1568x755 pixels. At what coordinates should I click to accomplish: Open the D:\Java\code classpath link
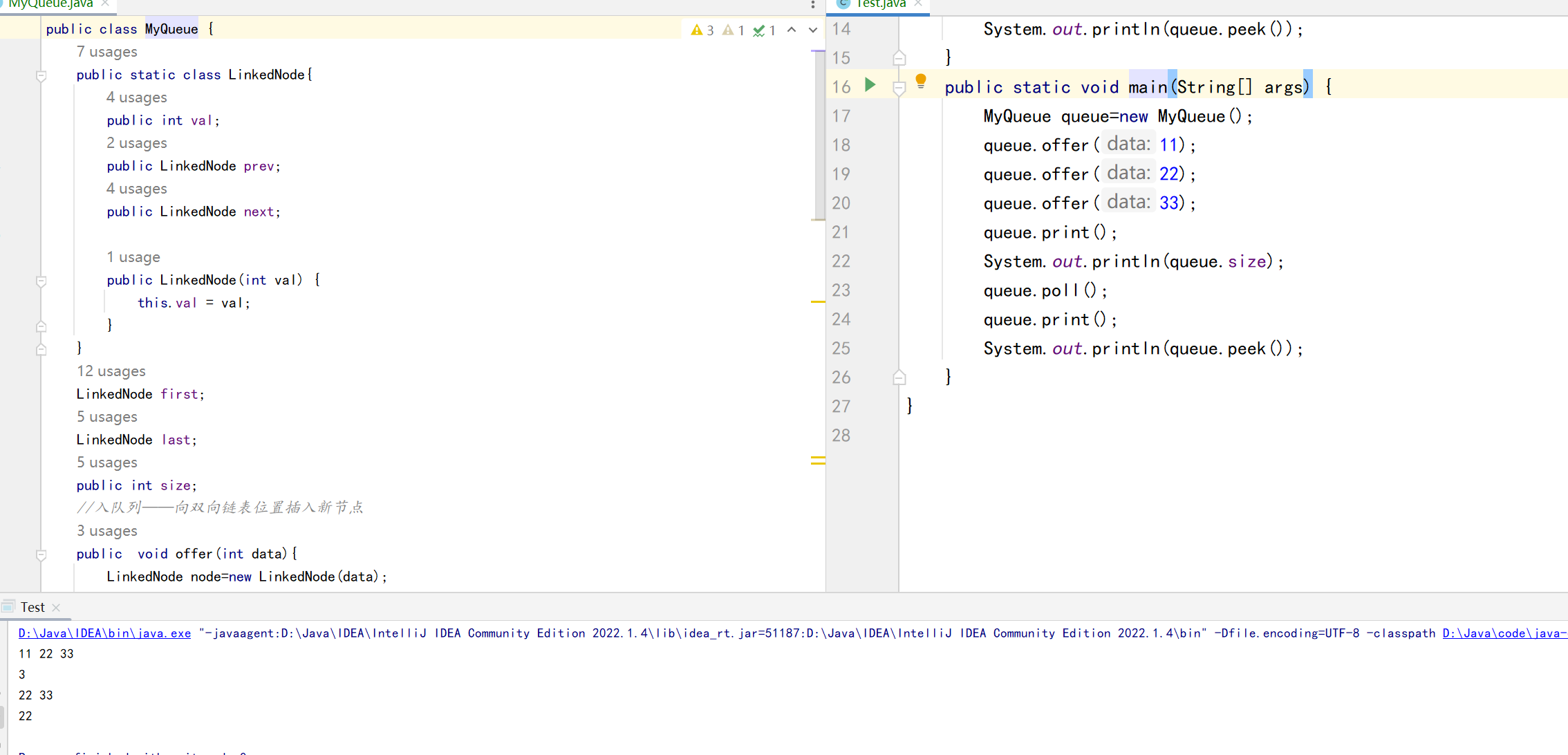[x=1504, y=633]
